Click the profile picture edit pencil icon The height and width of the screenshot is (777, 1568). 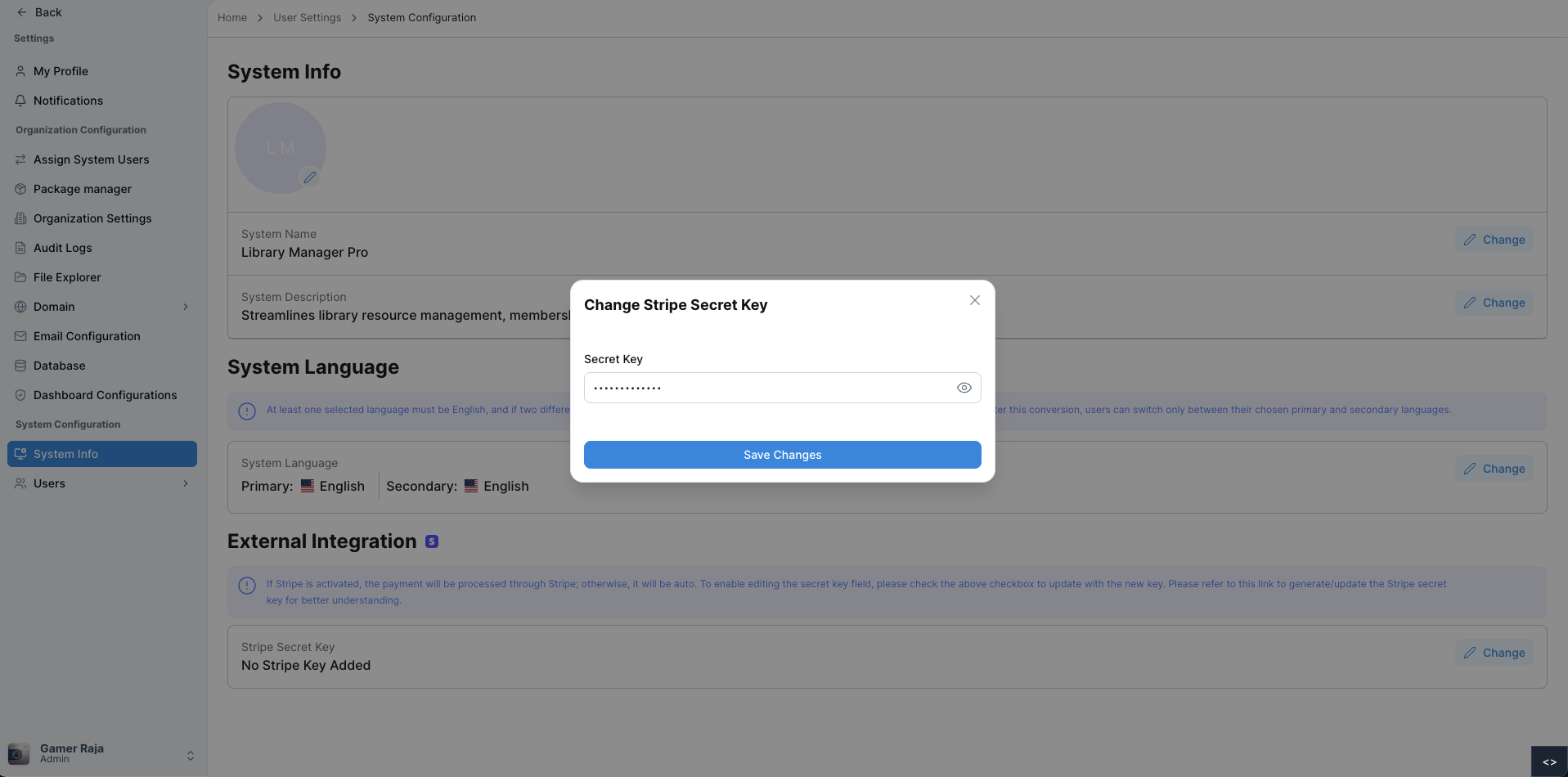coord(309,177)
